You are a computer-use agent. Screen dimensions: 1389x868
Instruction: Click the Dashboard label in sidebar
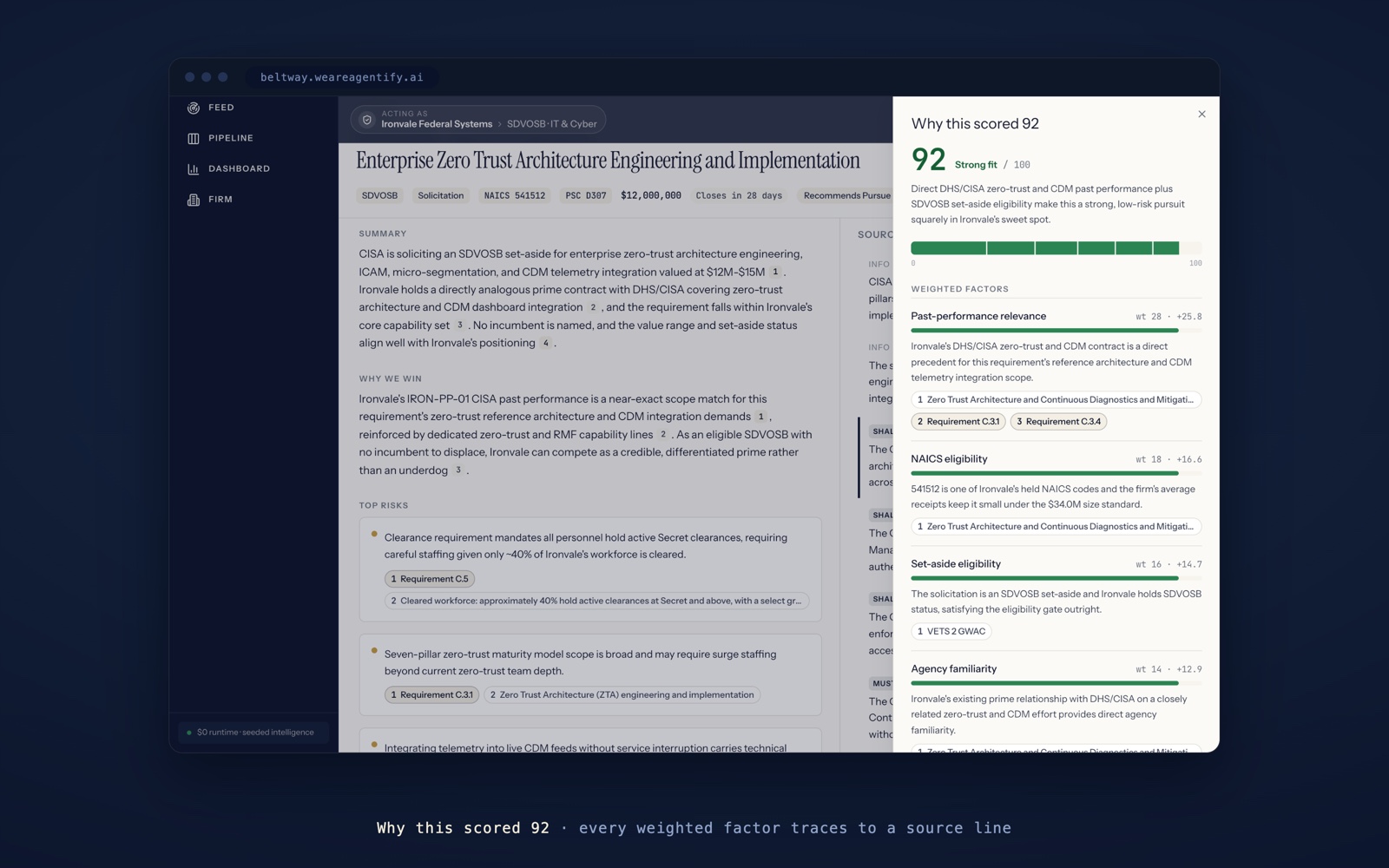(239, 168)
